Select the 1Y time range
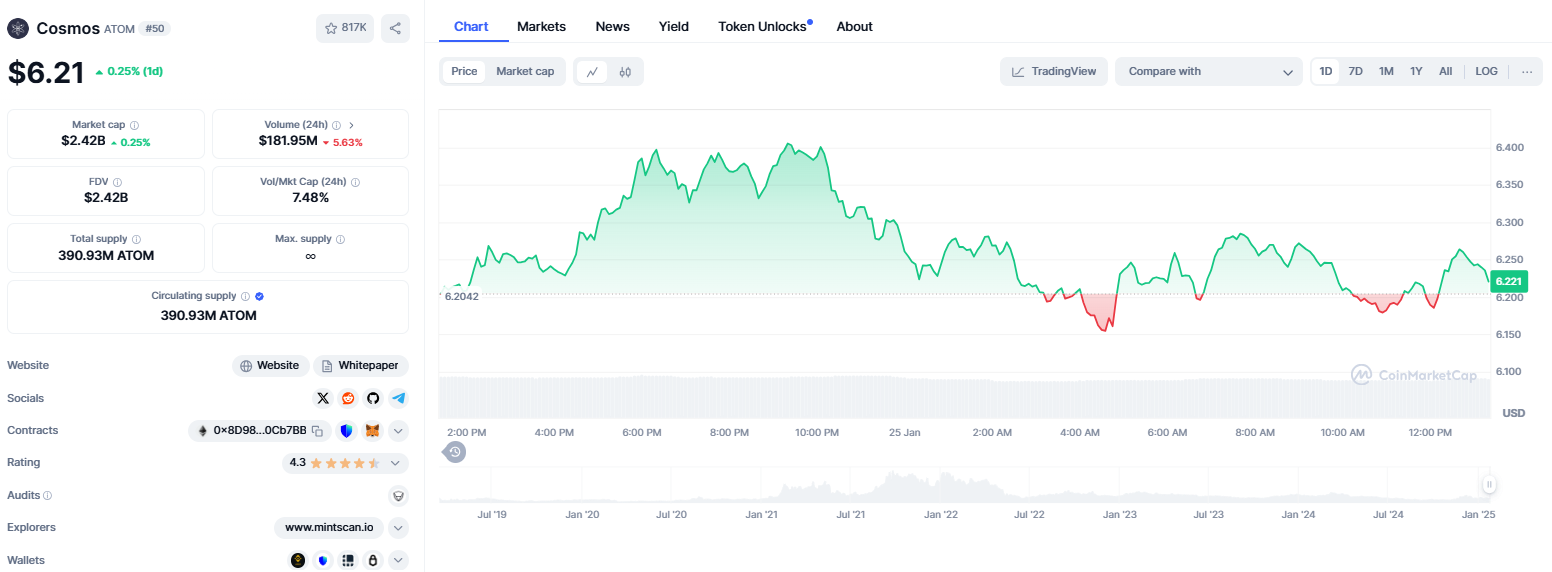Screen dimensions: 1552x572 coord(1416,71)
